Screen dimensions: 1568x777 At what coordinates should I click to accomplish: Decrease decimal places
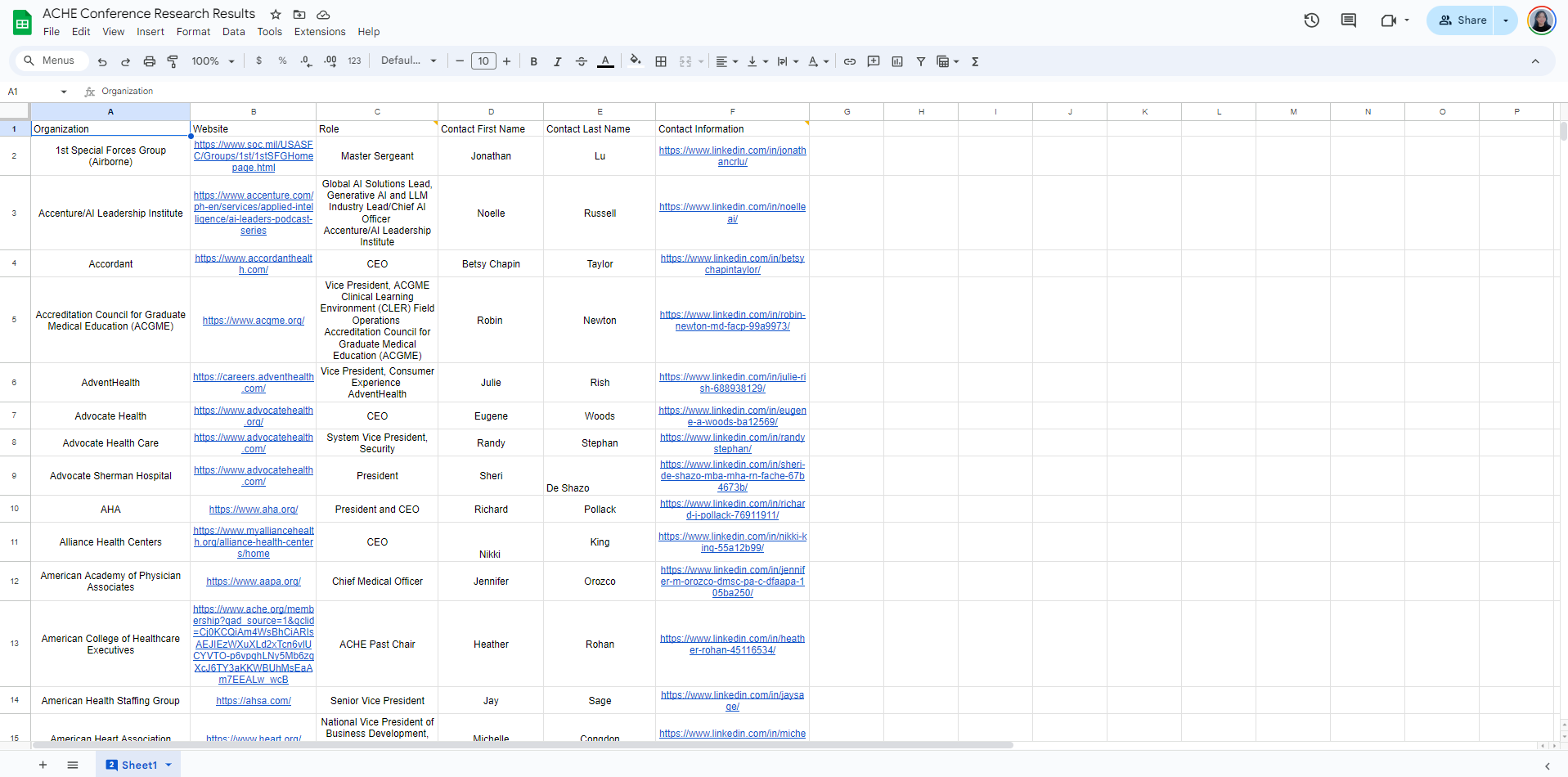click(306, 61)
